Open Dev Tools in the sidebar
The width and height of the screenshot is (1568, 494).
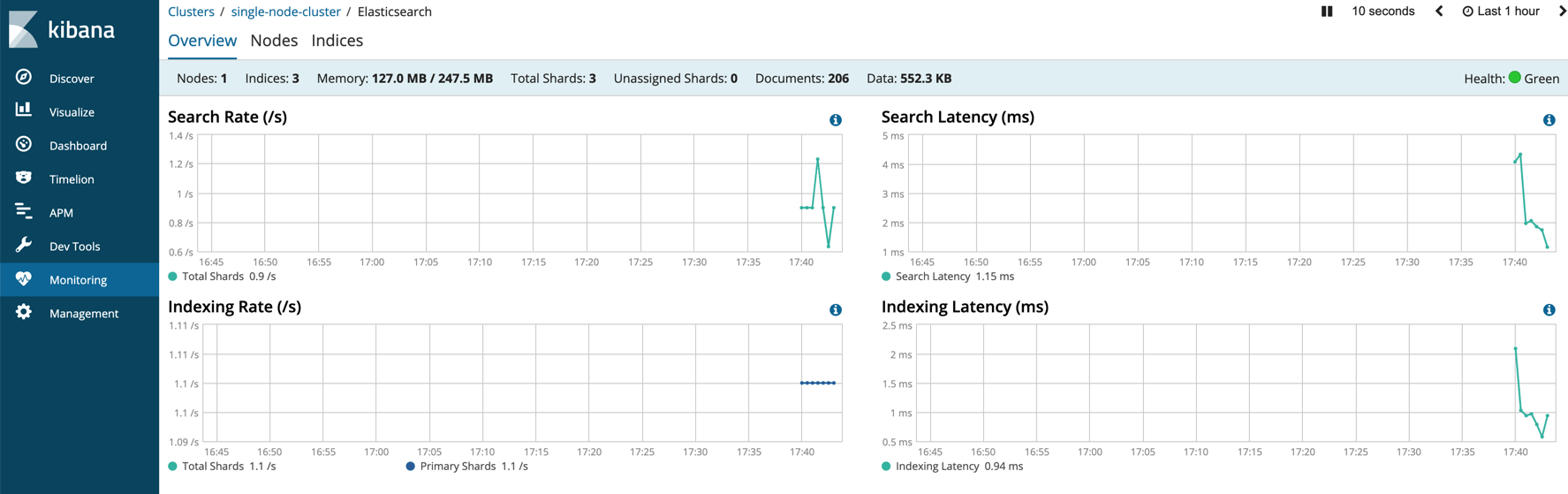[x=80, y=246]
